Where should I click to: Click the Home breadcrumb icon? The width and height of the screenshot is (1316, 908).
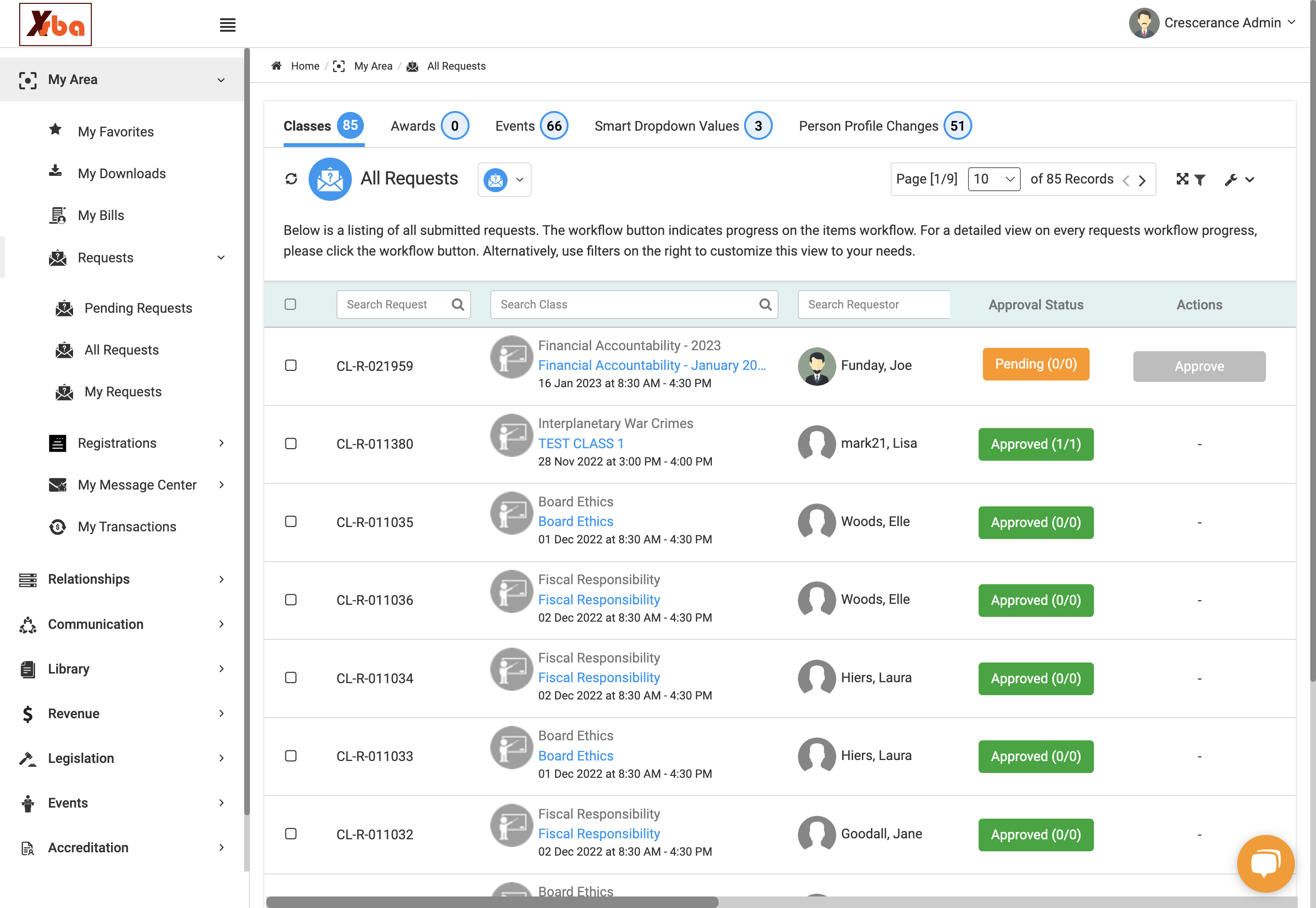277,66
